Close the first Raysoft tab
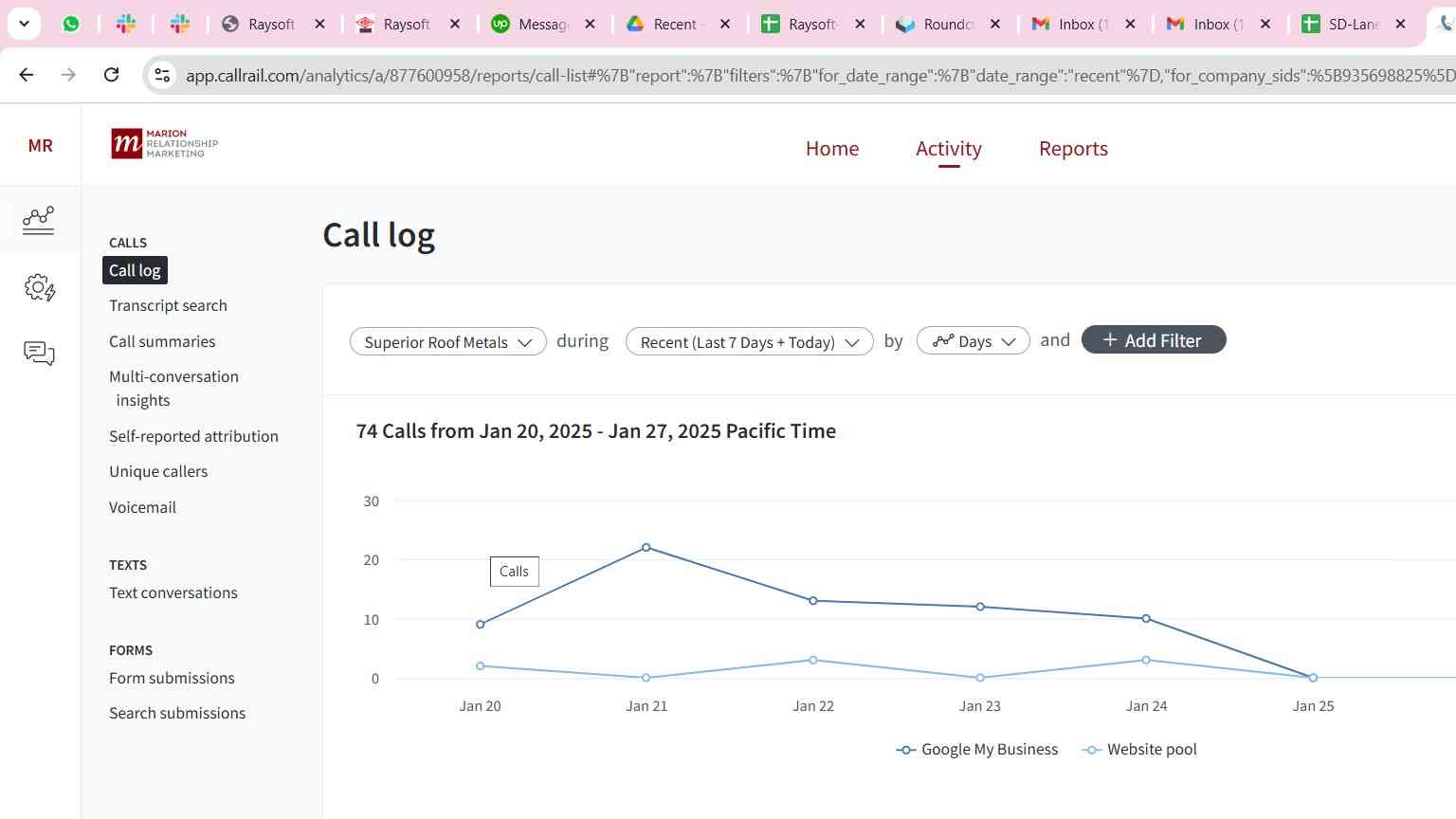Viewport: 1456px width, 819px height. 320,24
